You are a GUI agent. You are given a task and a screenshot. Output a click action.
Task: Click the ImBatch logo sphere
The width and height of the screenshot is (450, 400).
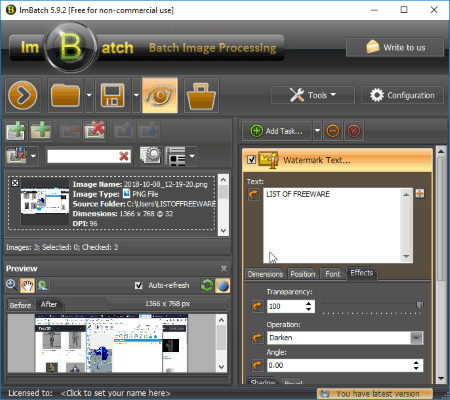point(70,47)
